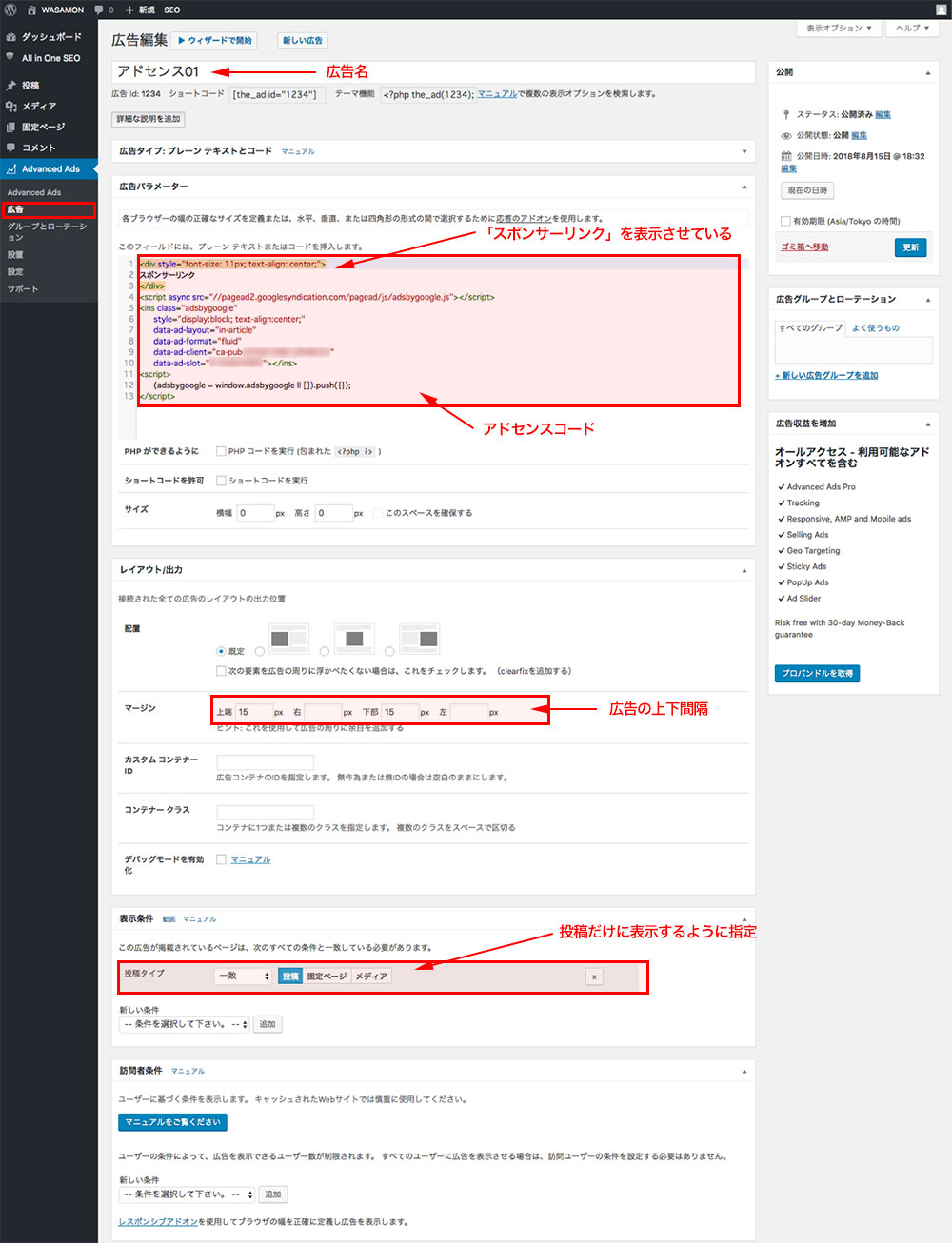Enable the ショートコードを実行 checkbox
Image resolution: width=952 pixels, height=1243 pixels.
tap(221, 481)
